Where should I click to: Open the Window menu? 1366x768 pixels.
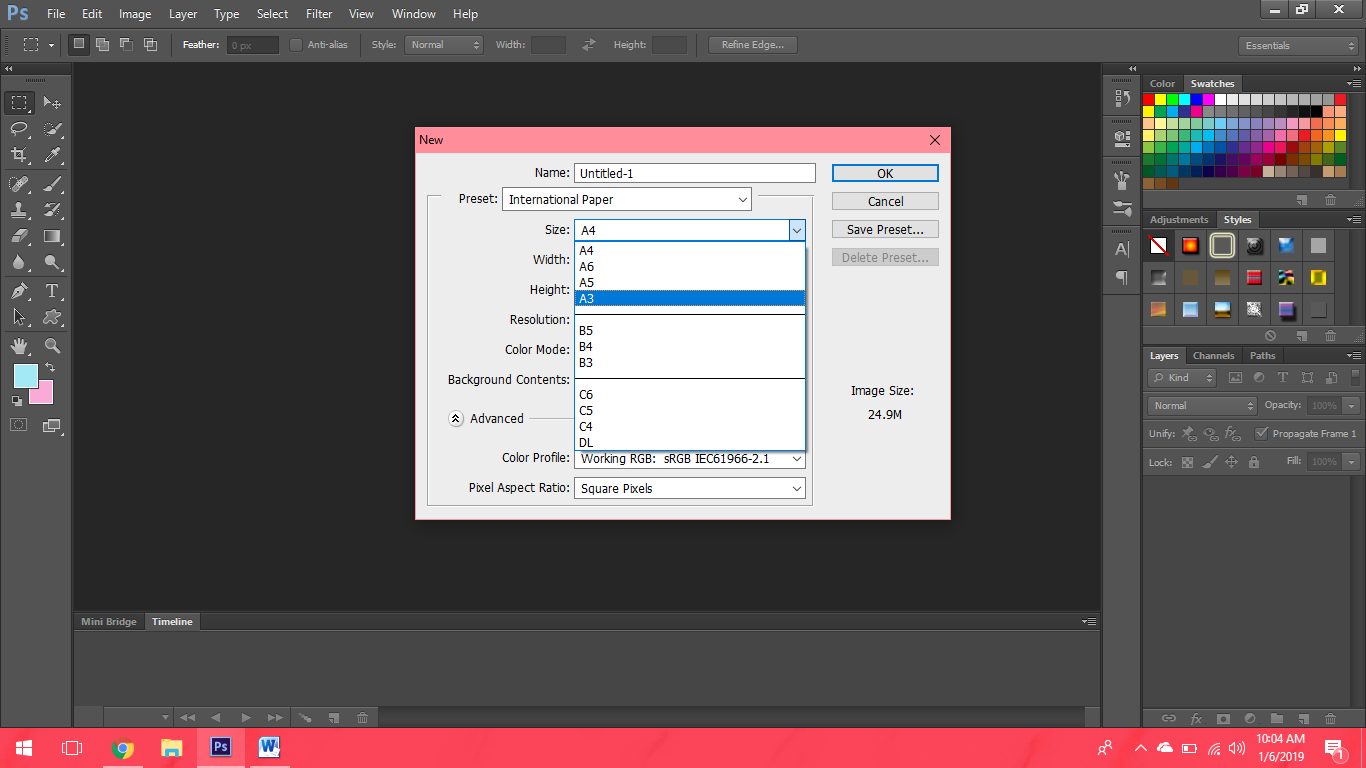tap(413, 14)
